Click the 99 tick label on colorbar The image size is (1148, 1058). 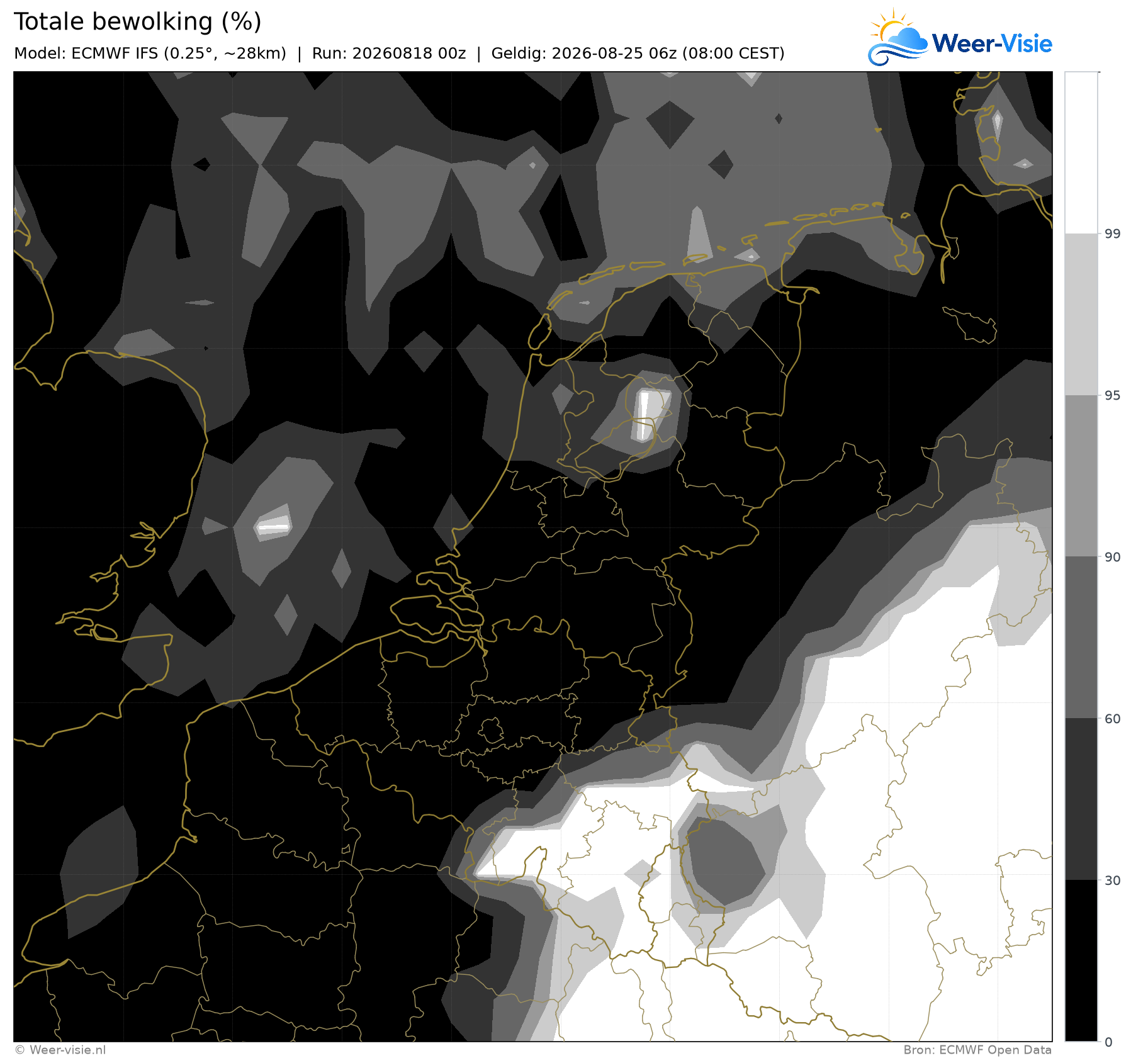pyautogui.click(x=1113, y=234)
